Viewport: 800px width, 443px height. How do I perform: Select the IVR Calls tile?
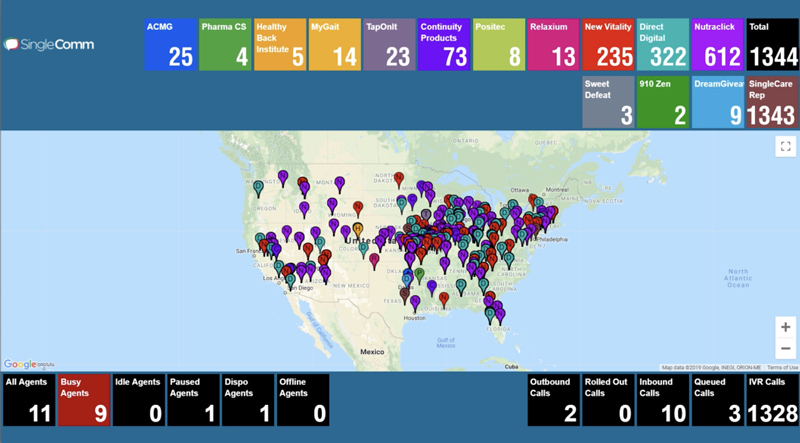[772, 400]
